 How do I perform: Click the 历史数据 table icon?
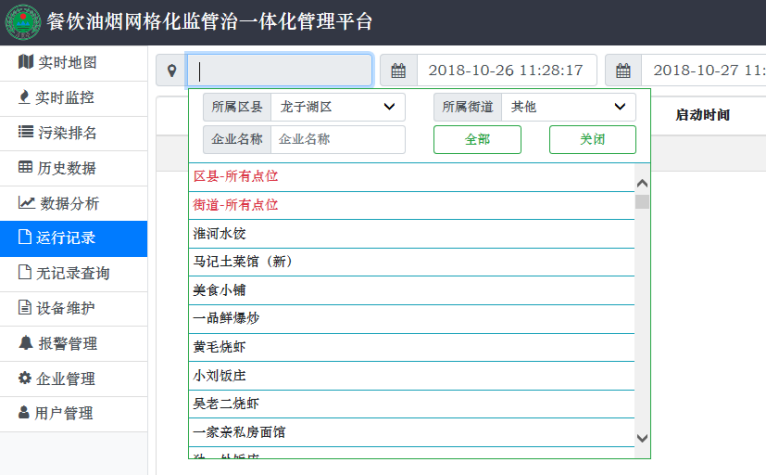click(26, 168)
